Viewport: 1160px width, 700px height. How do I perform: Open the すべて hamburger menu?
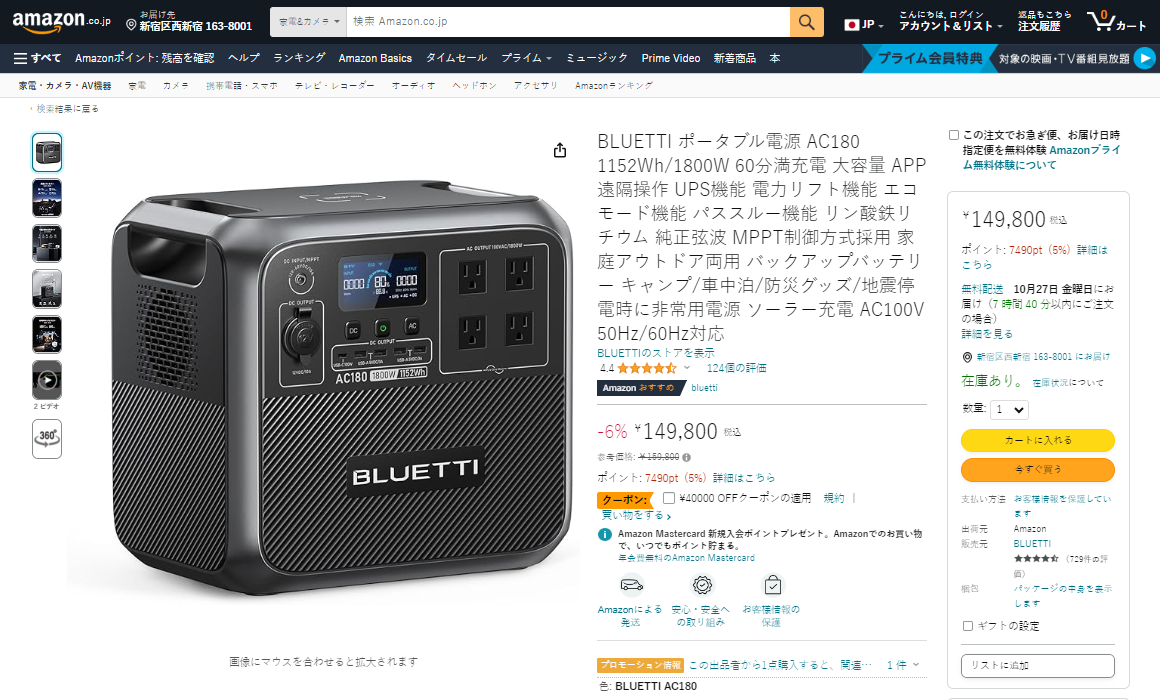click(37, 58)
